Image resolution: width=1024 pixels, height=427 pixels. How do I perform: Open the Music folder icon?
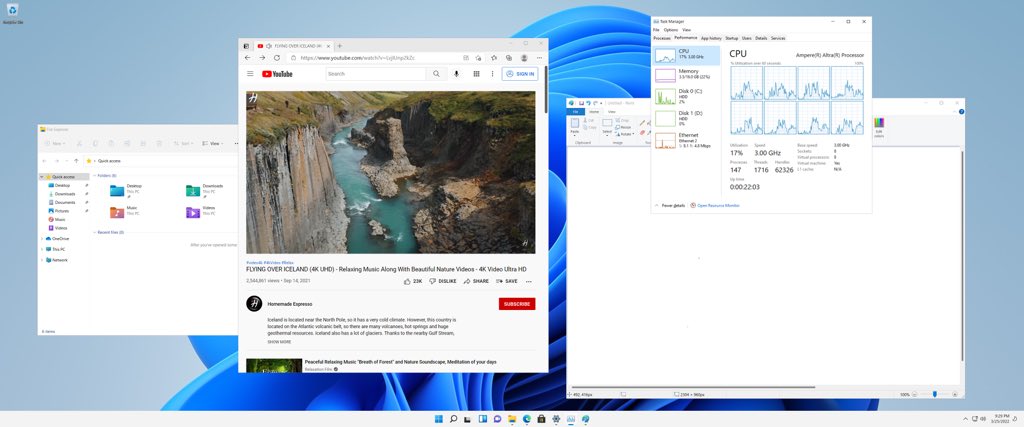point(117,212)
